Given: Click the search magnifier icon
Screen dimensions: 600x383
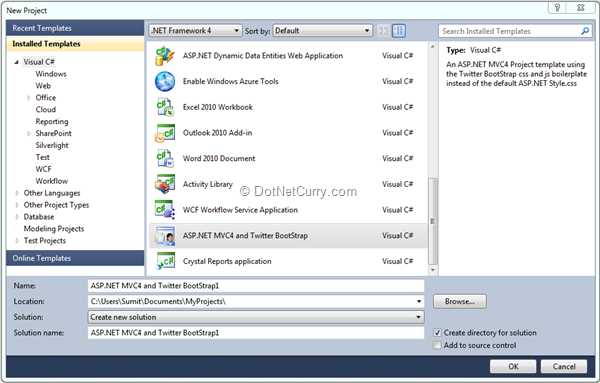Looking at the screenshot, I should click(585, 31).
